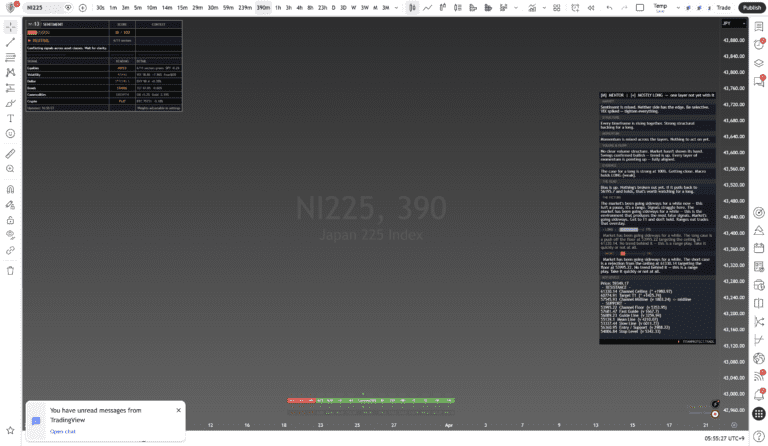Add a symbol with plus circle
768x446 pixels.
(x=82, y=8)
